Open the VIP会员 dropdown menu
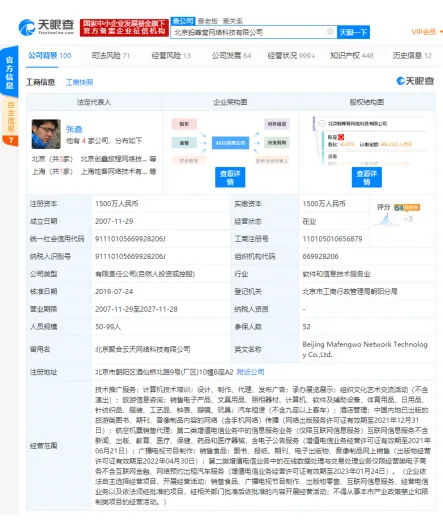This screenshot has height=520, width=443. pyautogui.click(x=427, y=32)
